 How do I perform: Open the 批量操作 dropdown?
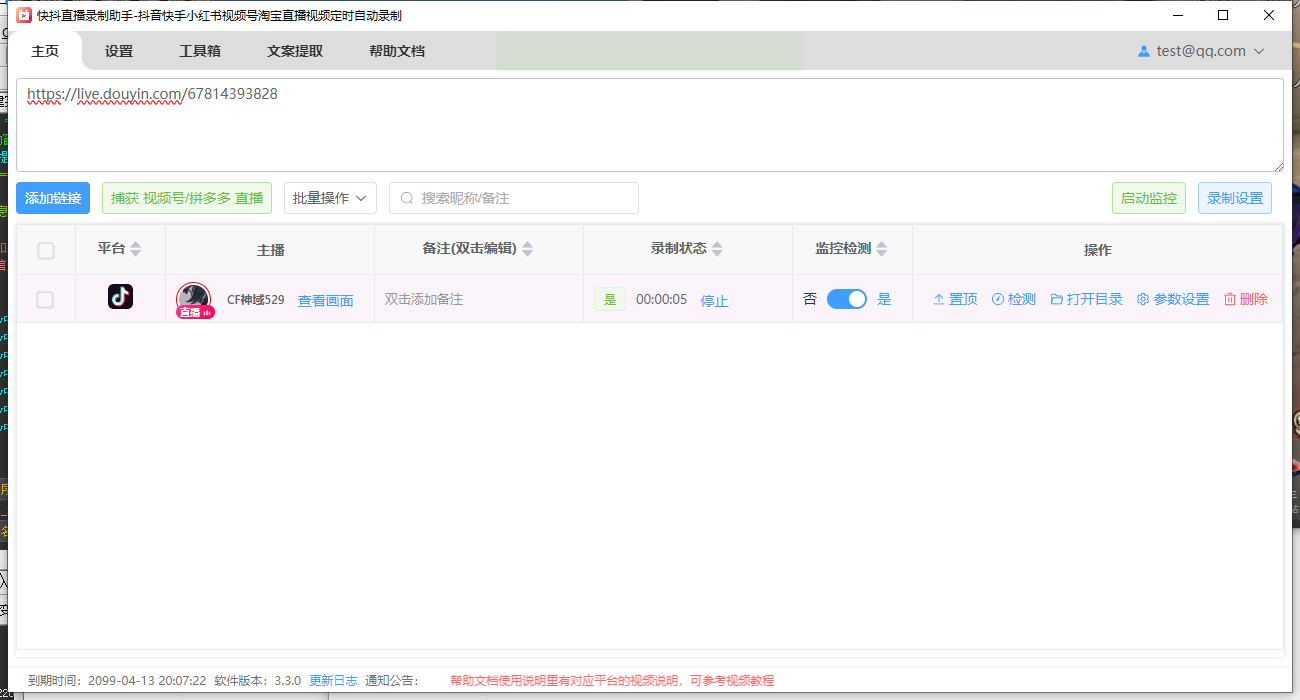[x=330, y=197]
